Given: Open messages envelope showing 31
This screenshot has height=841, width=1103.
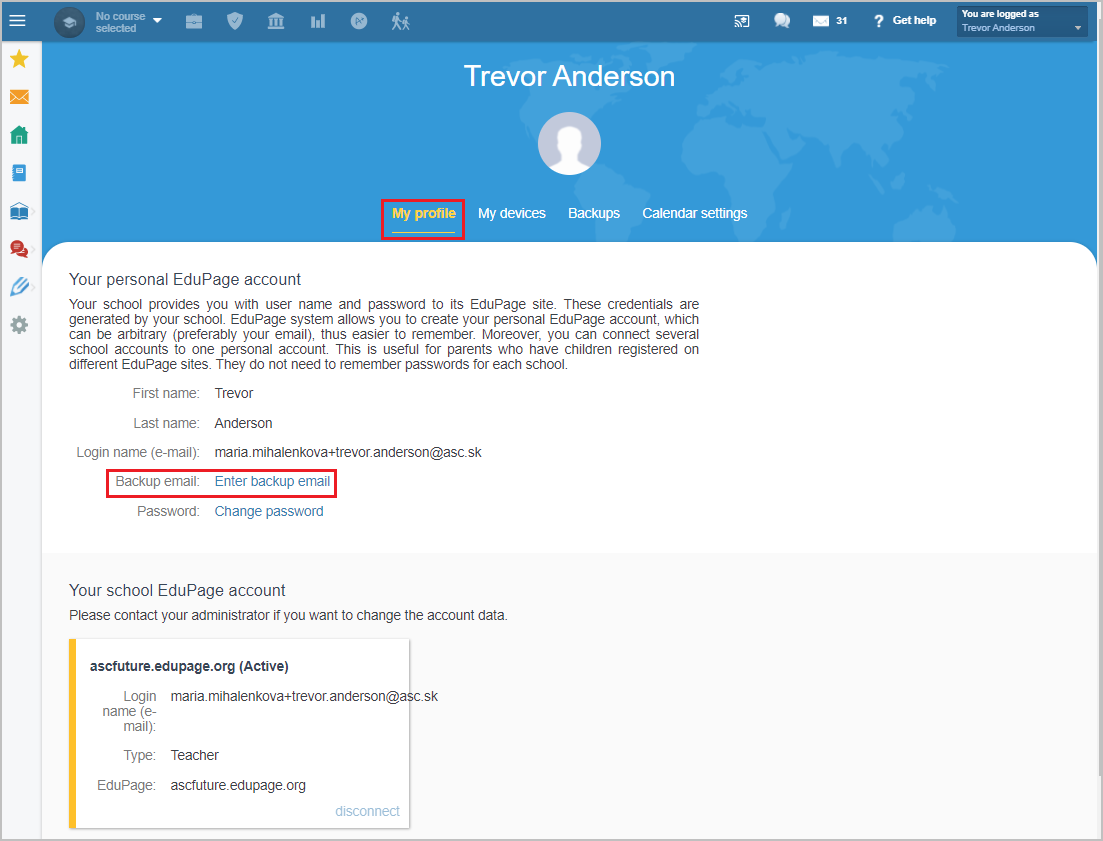Looking at the screenshot, I should pyautogui.click(x=829, y=21).
